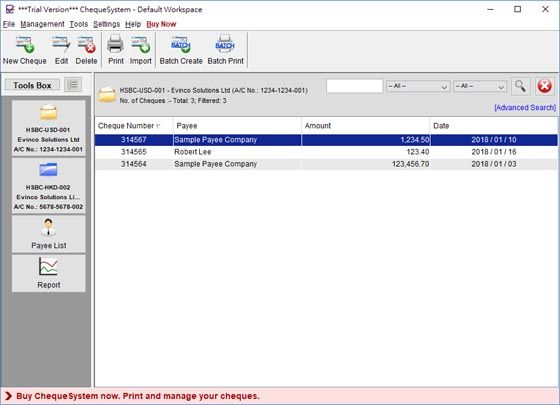Click the magnifier search button
The width and height of the screenshot is (560, 405).
click(520, 86)
